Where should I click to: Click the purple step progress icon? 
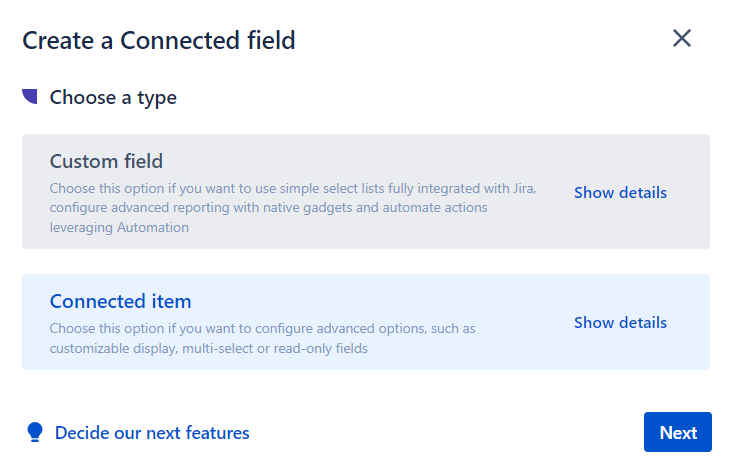coord(30,97)
